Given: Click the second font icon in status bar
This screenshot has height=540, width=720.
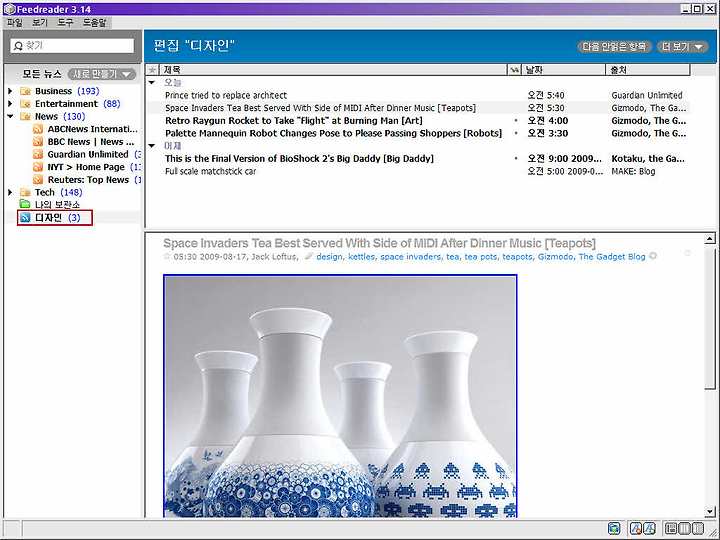Looking at the screenshot, I should (x=649, y=529).
